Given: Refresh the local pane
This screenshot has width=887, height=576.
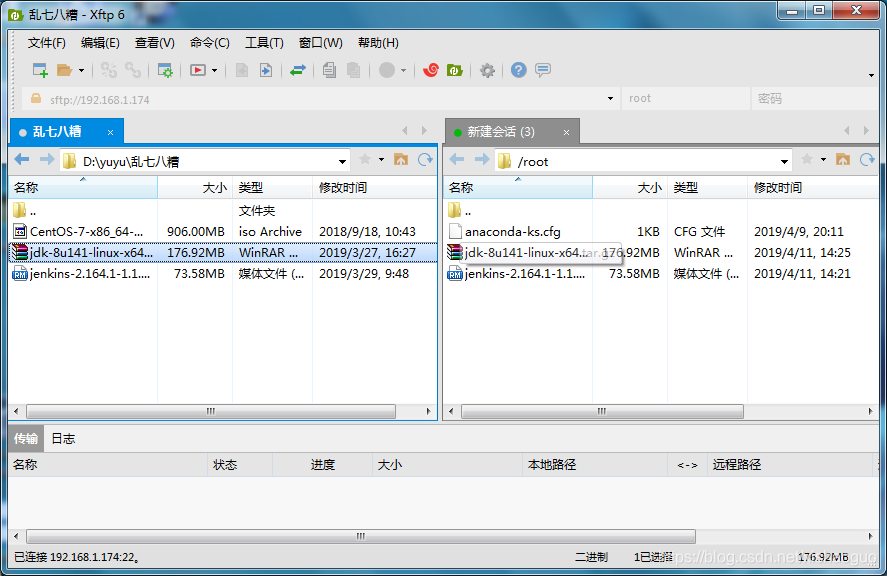Looking at the screenshot, I should pos(425,160).
